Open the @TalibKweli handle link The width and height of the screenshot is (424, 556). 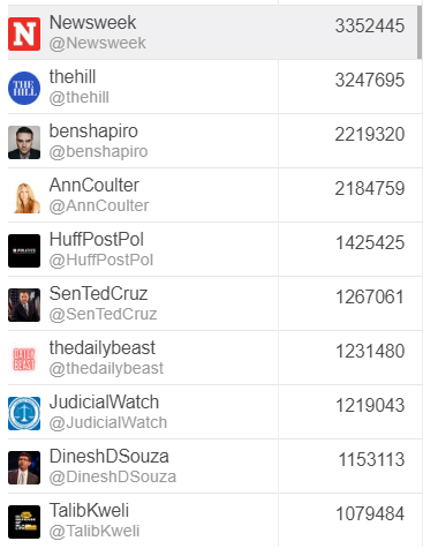(x=94, y=532)
